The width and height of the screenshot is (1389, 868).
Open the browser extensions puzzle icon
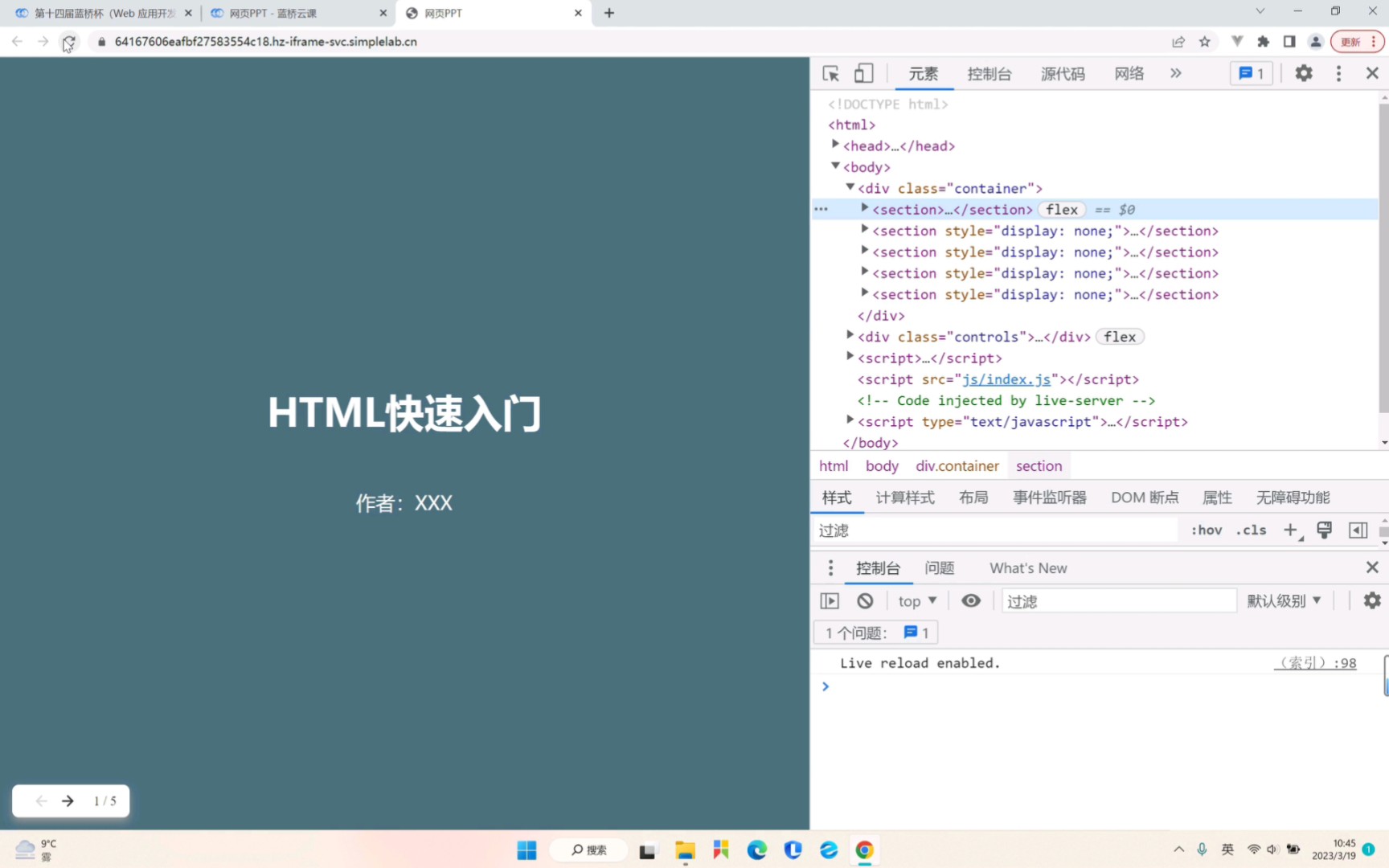pos(1263,42)
